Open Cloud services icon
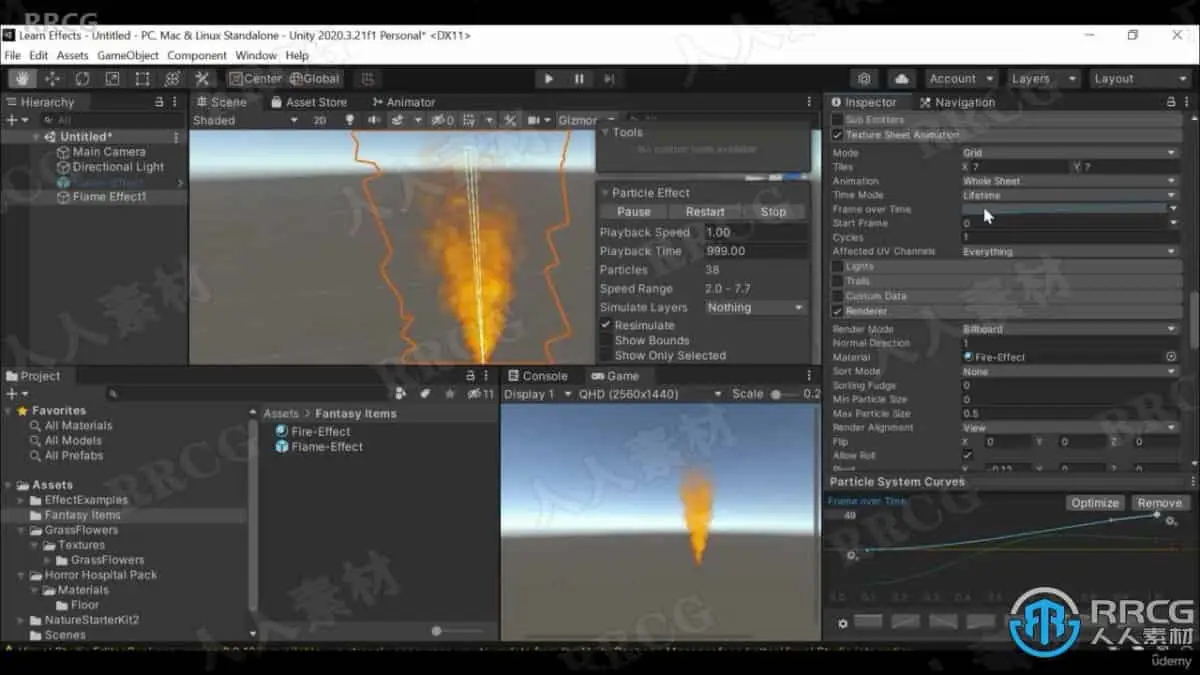 coord(901,79)
